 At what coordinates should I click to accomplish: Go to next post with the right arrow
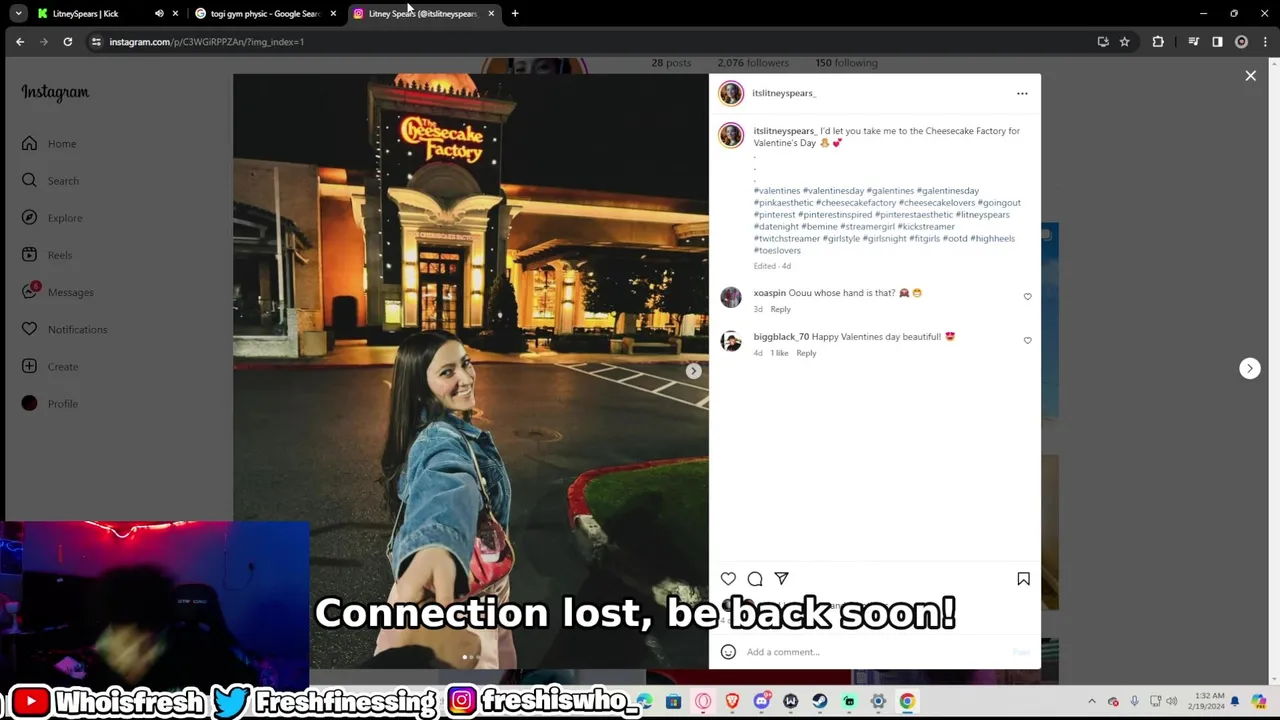pyautogui.click(x=1249, y=368)
